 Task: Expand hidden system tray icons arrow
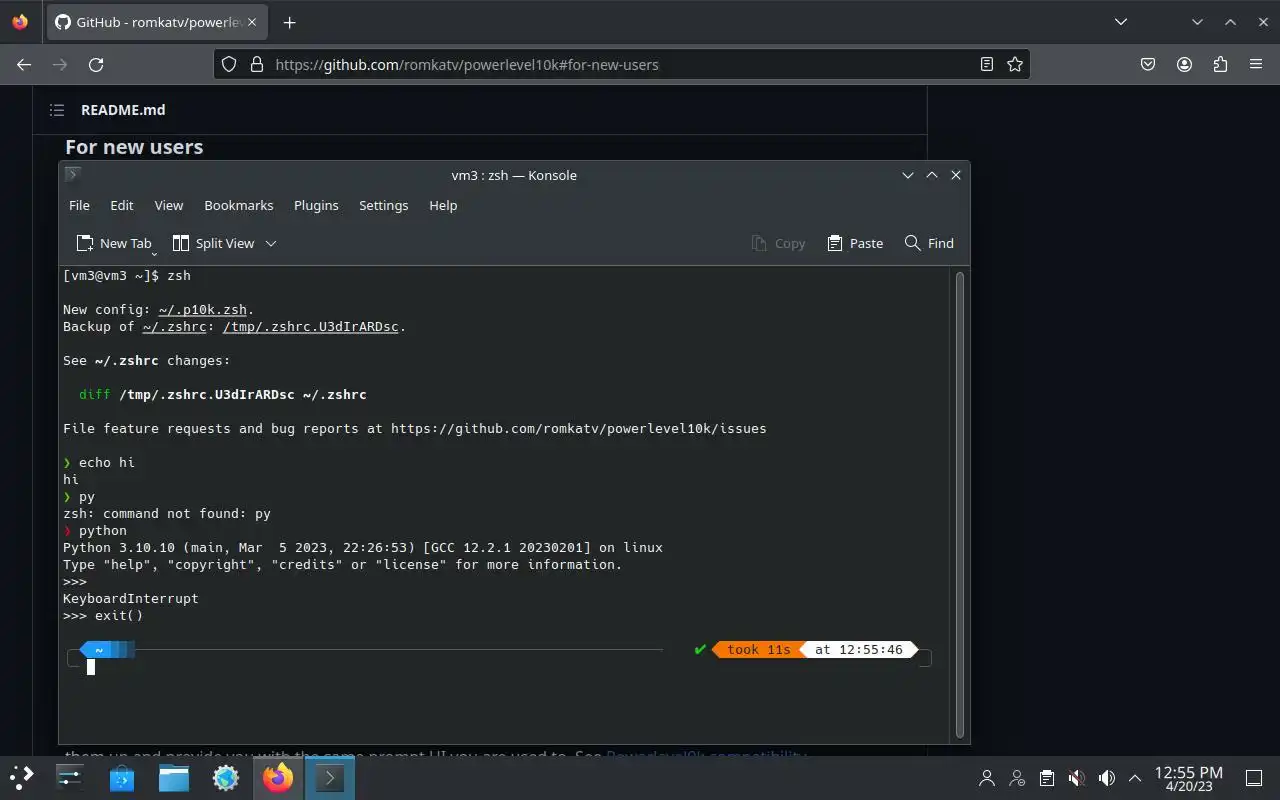1135,778
